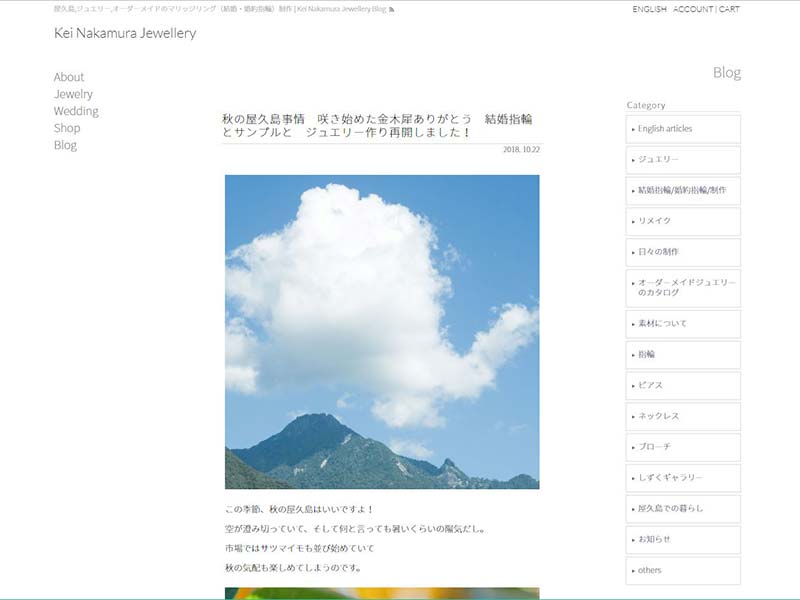Open the 屋久島での暮らし category
The image size is (800, 600).
[684, 509]
